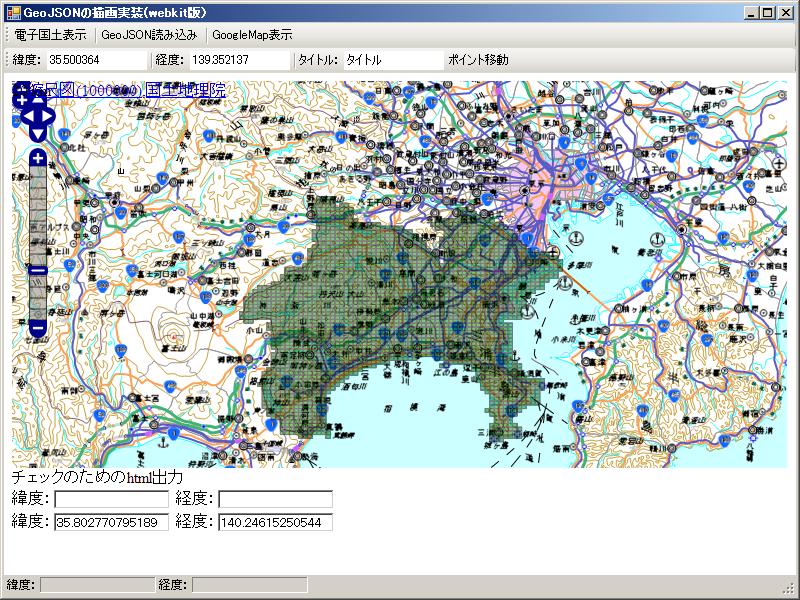
Task: Click the zoom out minus button at slider bottom
Action: click(x=38, y=328)
